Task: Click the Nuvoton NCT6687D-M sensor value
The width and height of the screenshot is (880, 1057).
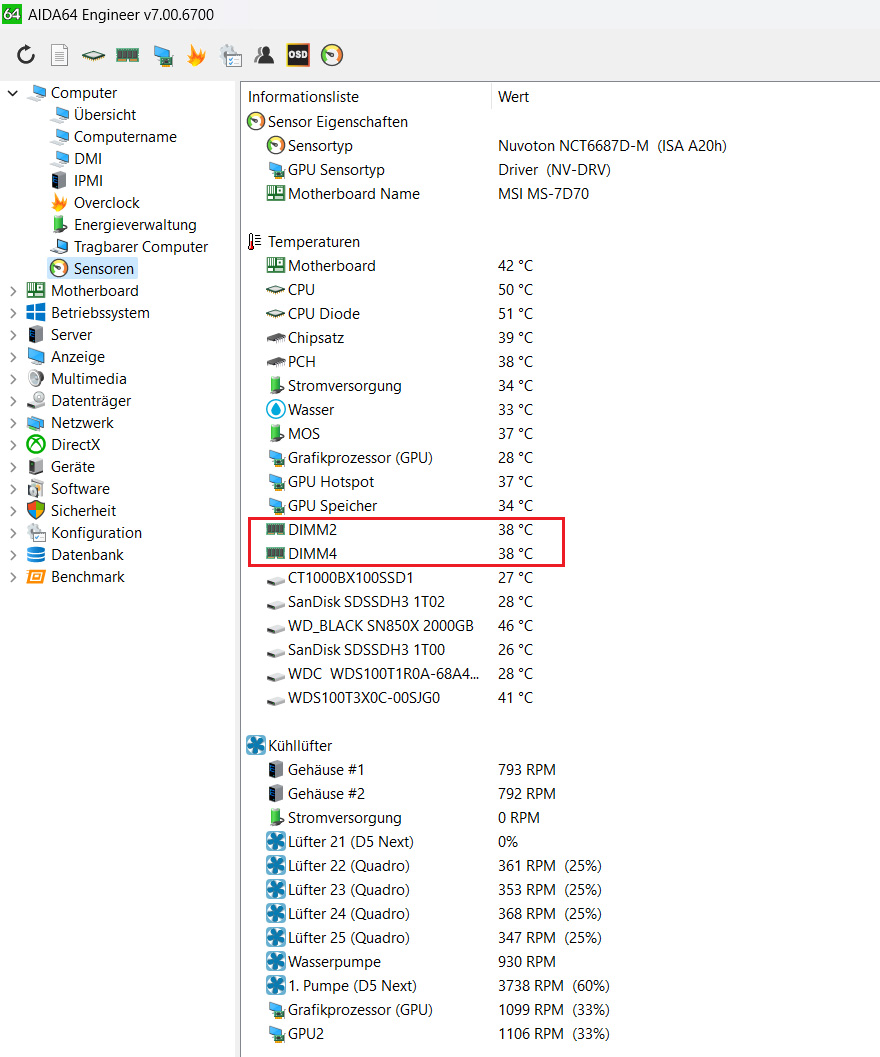Action: pos(612,146)
